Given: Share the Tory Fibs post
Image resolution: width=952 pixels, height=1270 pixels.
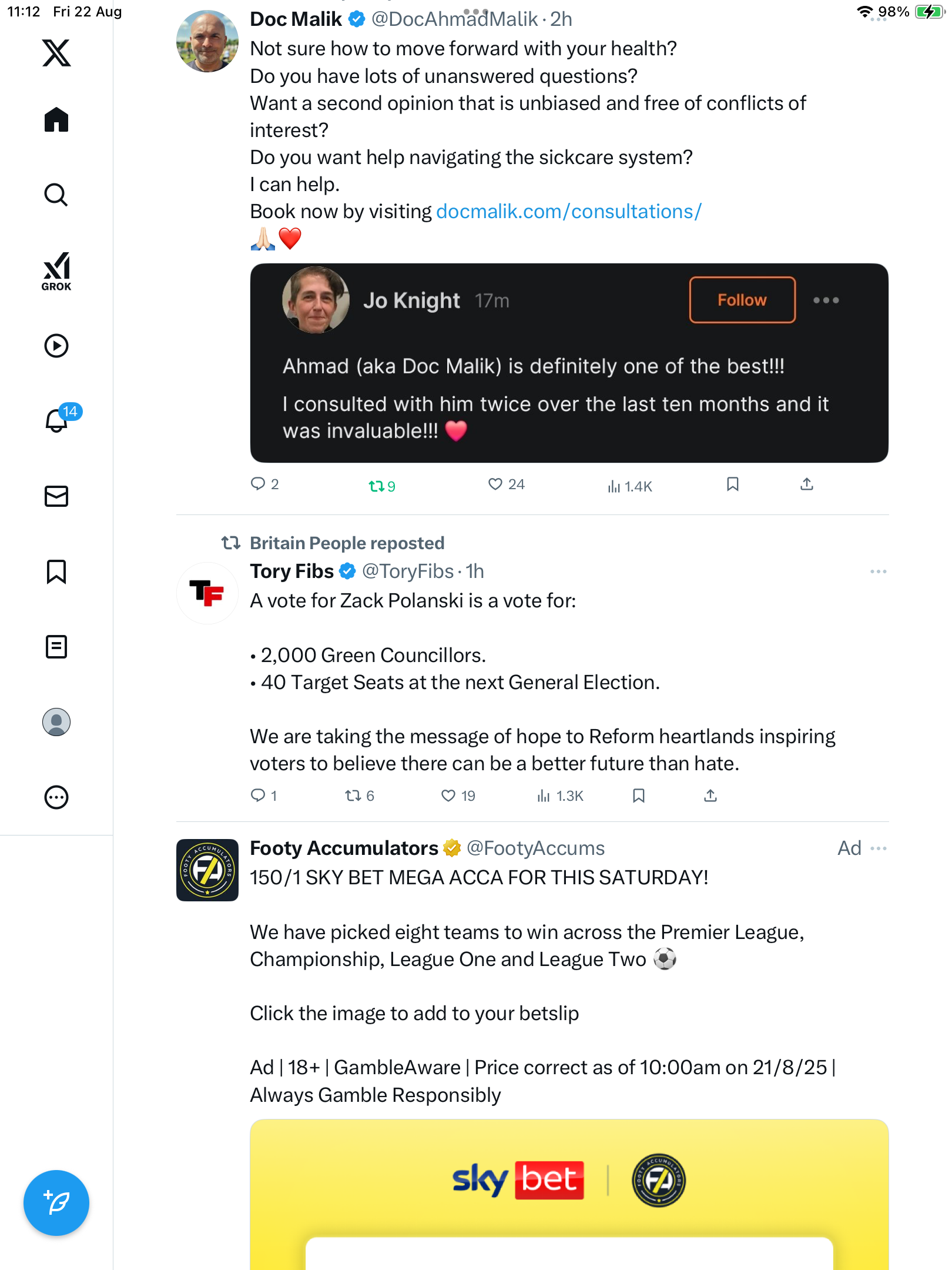Looking at the screenshot, I should pyautogui.click(x=710, y=796).
